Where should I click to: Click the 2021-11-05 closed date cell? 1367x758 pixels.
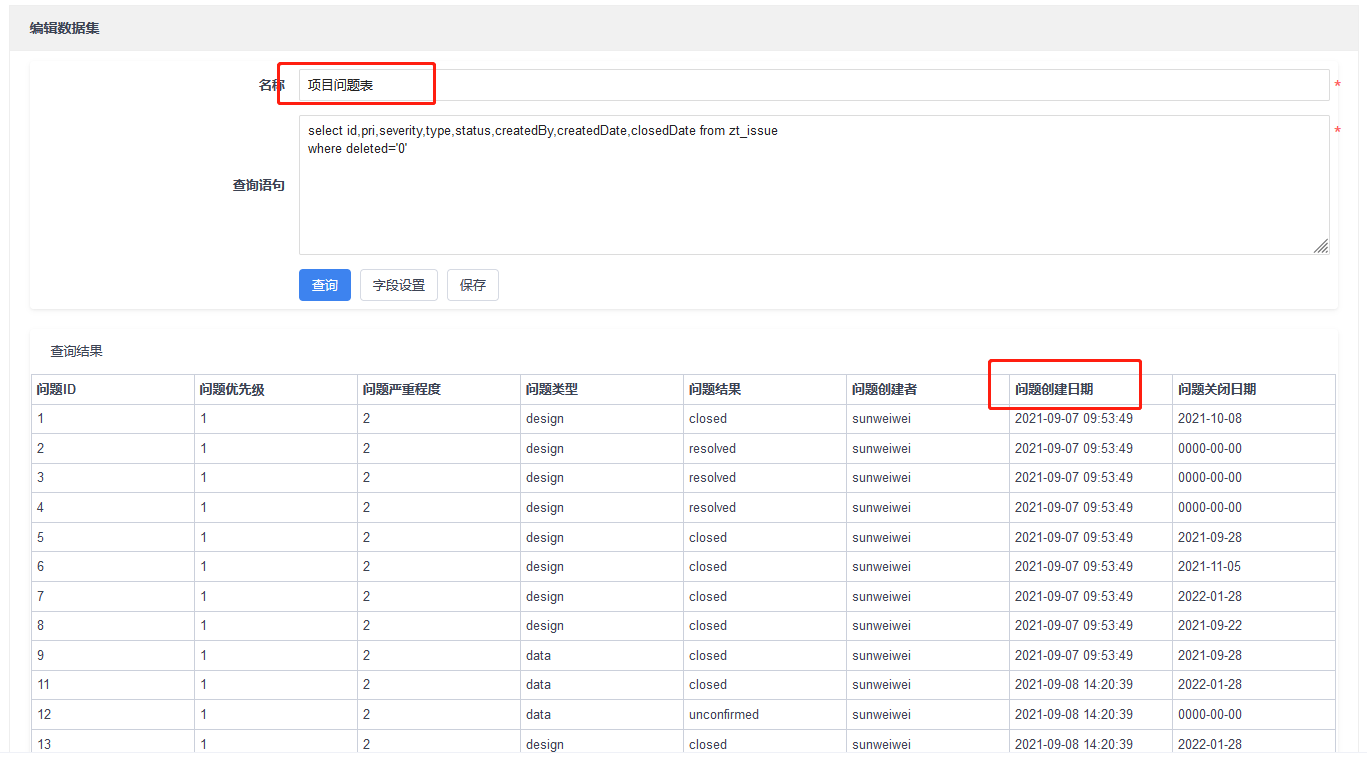pyautogui.click(x=1210, y=567)
